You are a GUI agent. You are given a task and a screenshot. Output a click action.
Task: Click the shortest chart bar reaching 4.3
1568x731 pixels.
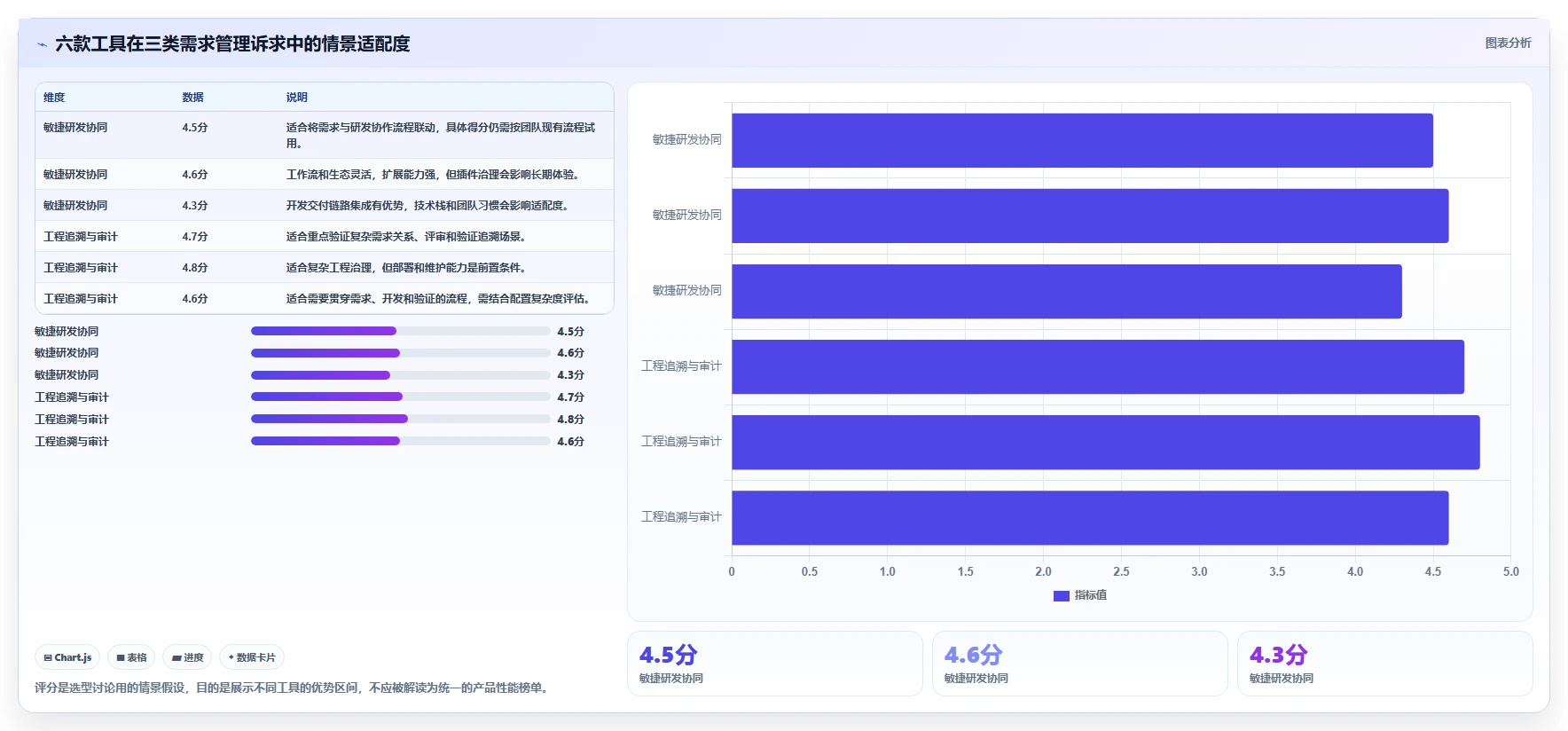click(1067, 291)
